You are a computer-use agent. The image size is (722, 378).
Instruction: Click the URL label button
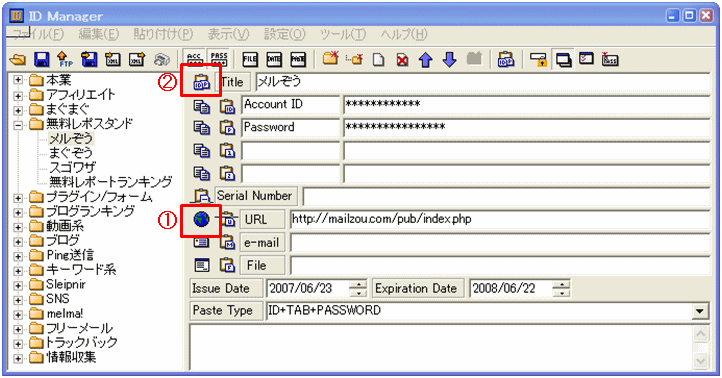[x=262, y=220]
